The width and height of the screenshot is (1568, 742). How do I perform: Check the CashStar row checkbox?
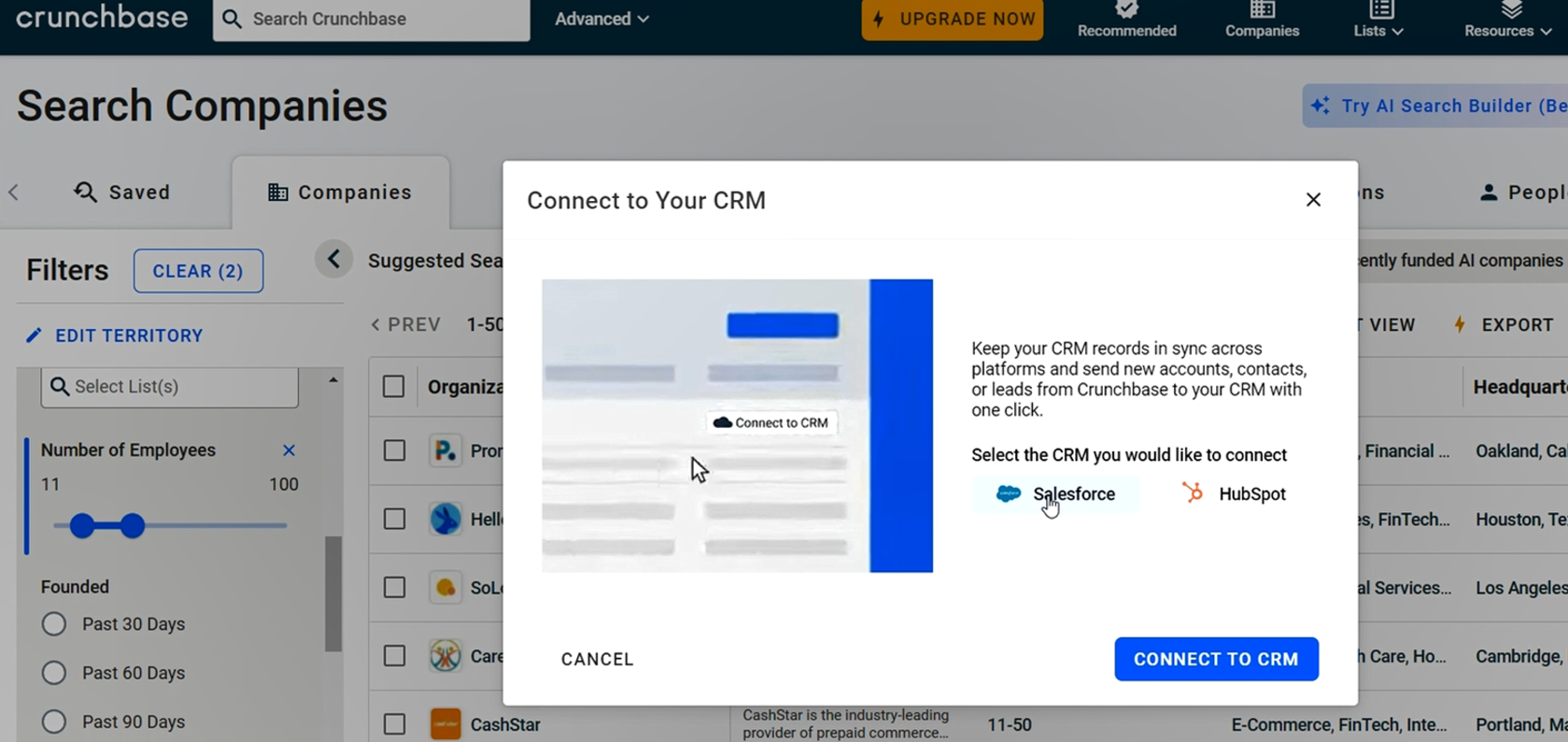[x=394, y=724]
